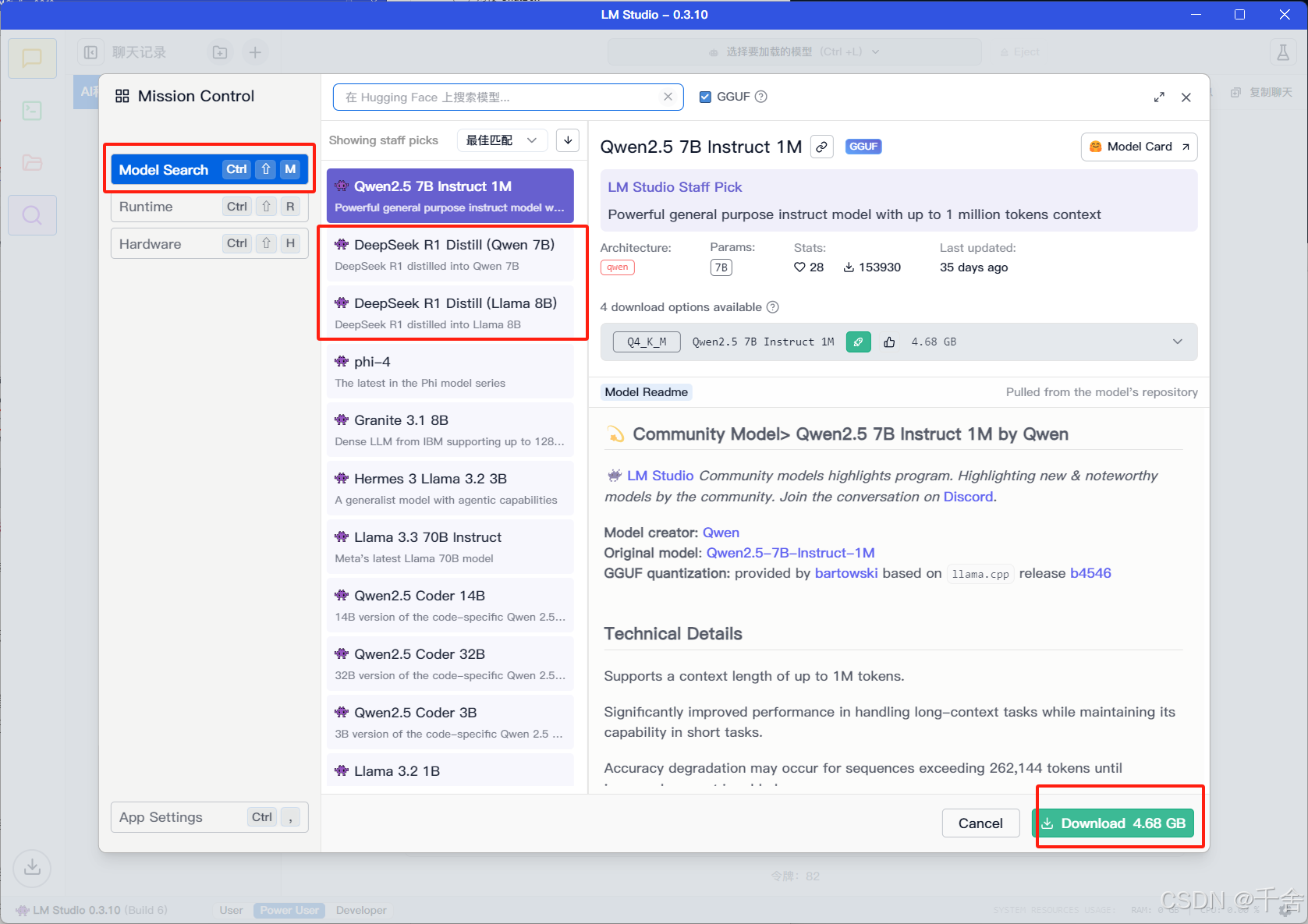The image size is (1308, 924).
Task: Select the phi-4 model
Action: (x=450, y=371)
